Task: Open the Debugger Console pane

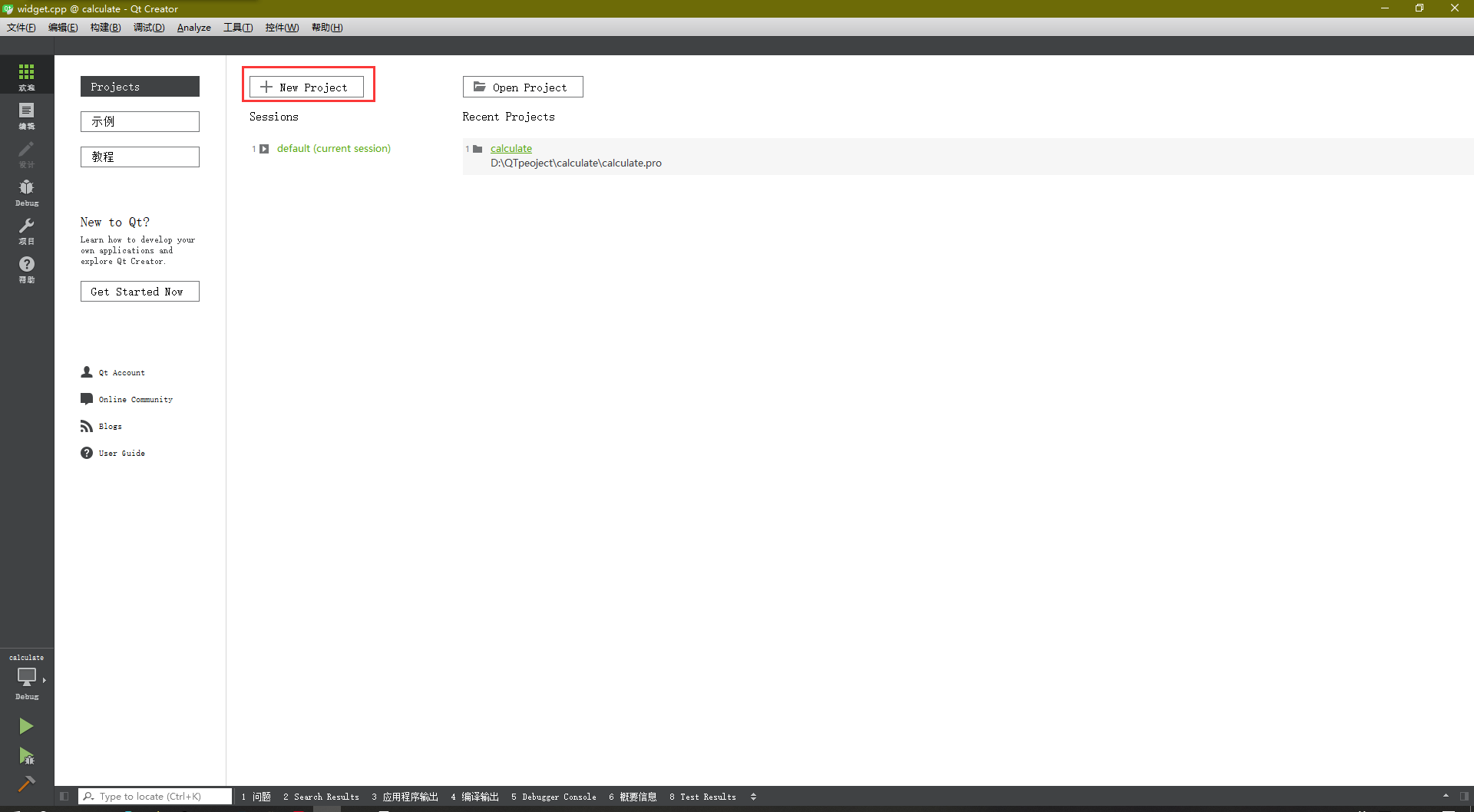Action: 554,797
